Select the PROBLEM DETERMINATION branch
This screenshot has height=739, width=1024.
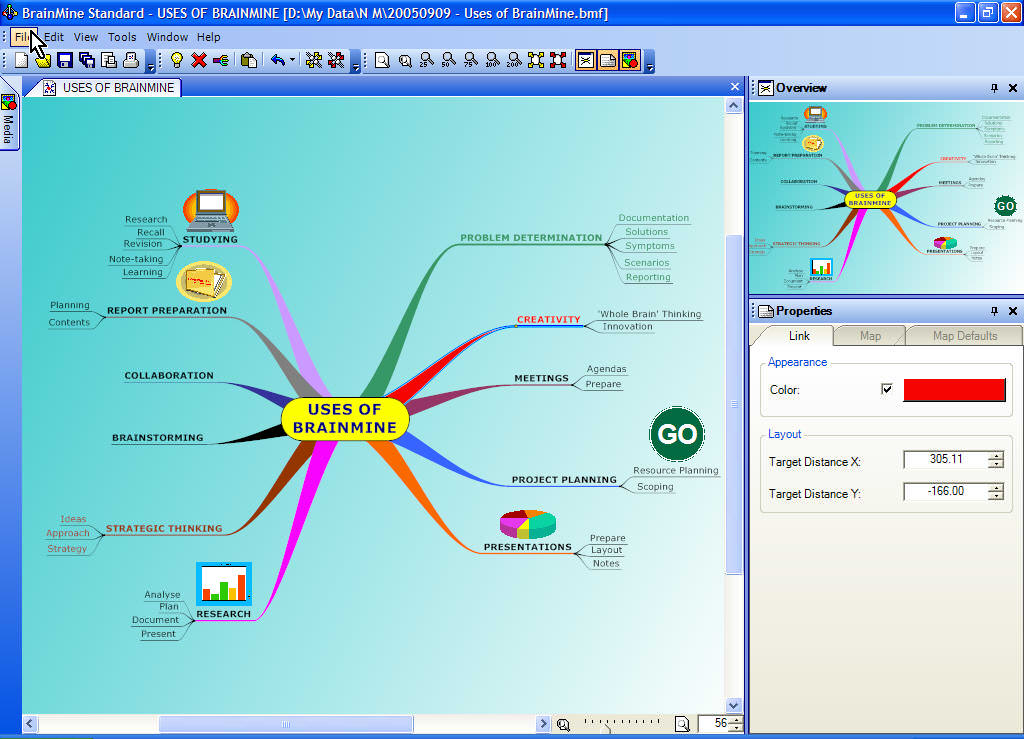click(531, 238)
